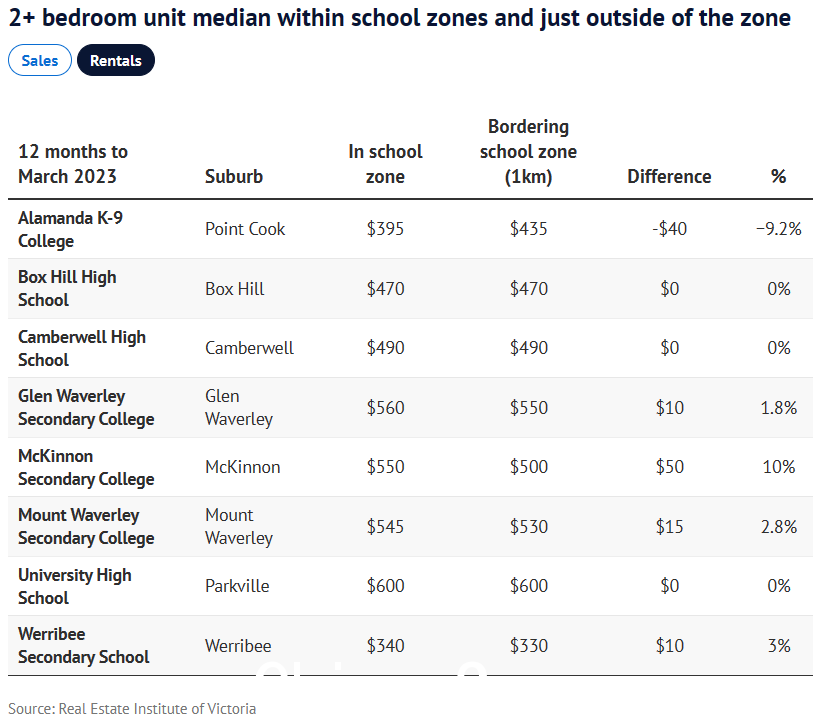Select the Alamanda K-9 College row
The width and height of the screenshot is (821, 721).
pyautogui.click(x=410, y=229)
